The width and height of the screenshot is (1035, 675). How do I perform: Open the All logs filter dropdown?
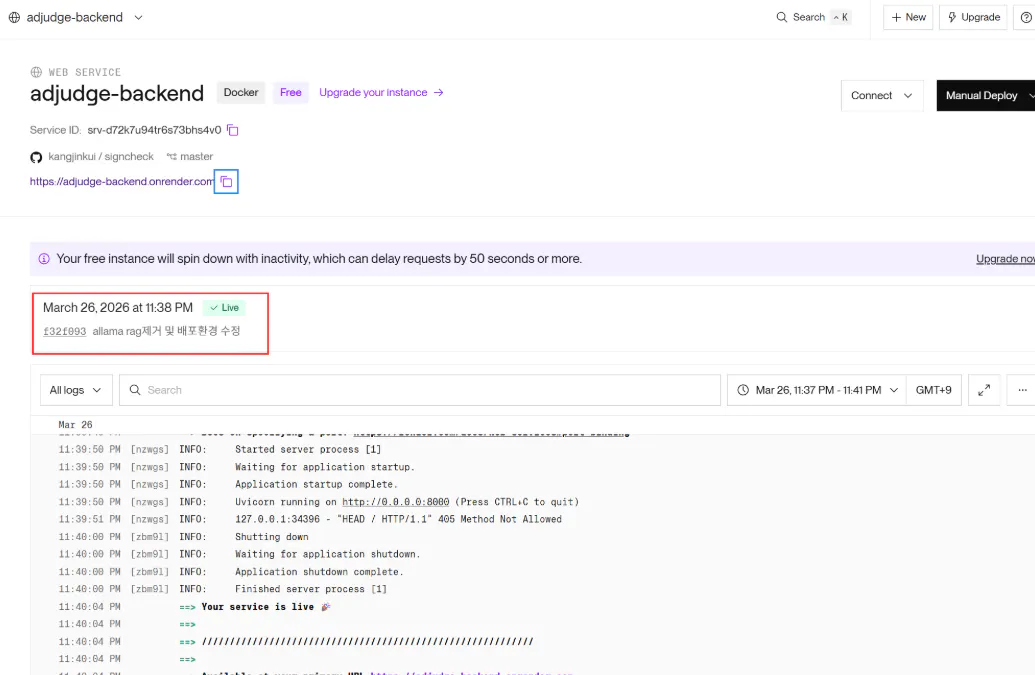coord(76,390)
